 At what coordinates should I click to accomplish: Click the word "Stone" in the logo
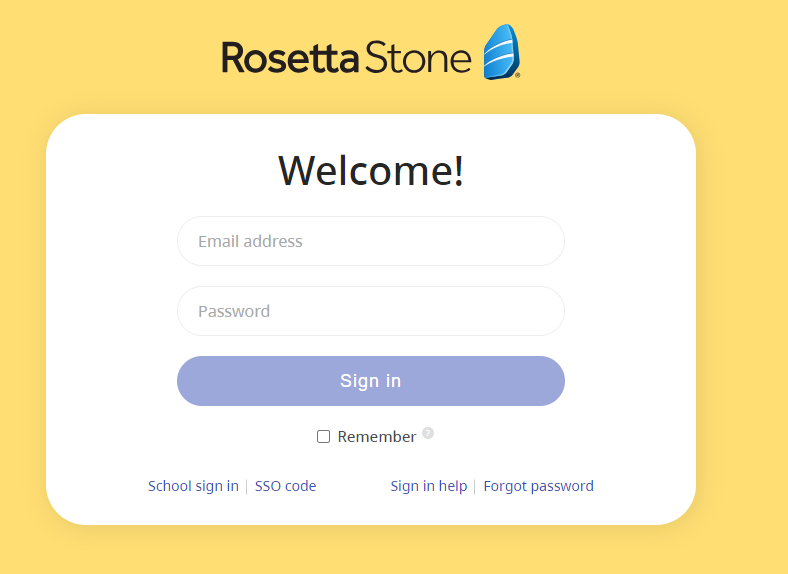418,58
